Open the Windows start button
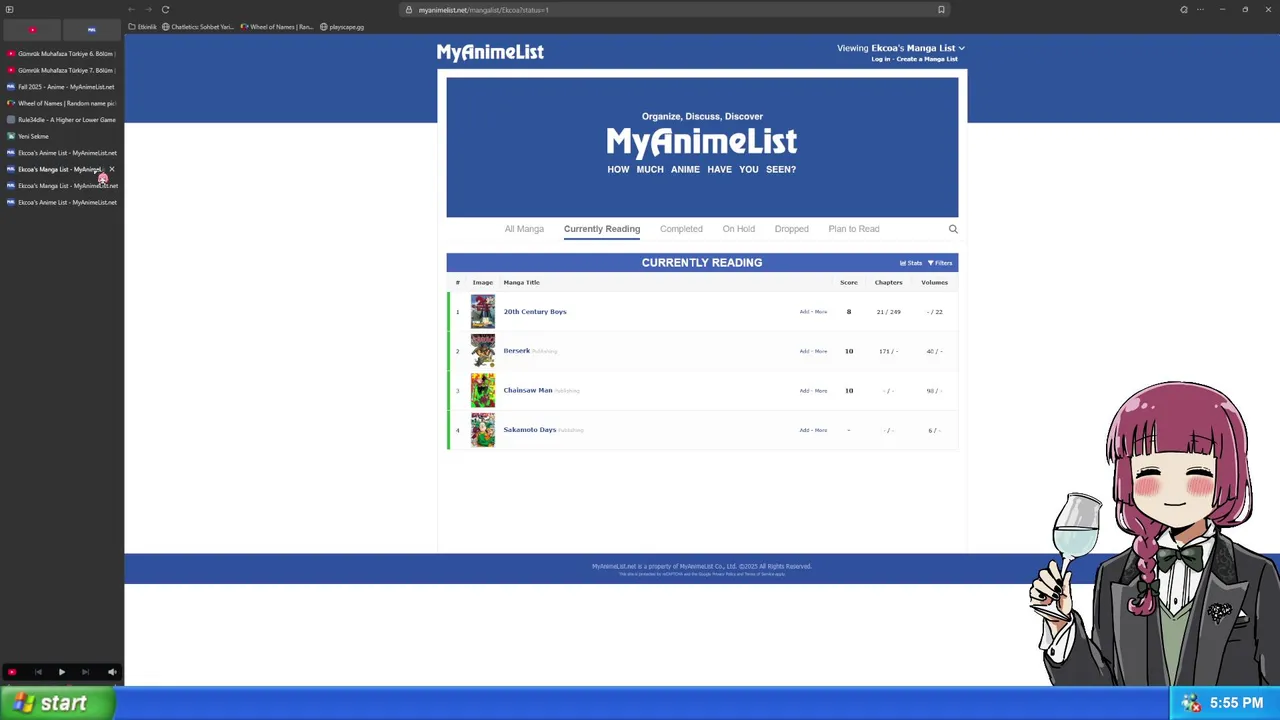1280x720 pixels. click(x=57, y=703)
